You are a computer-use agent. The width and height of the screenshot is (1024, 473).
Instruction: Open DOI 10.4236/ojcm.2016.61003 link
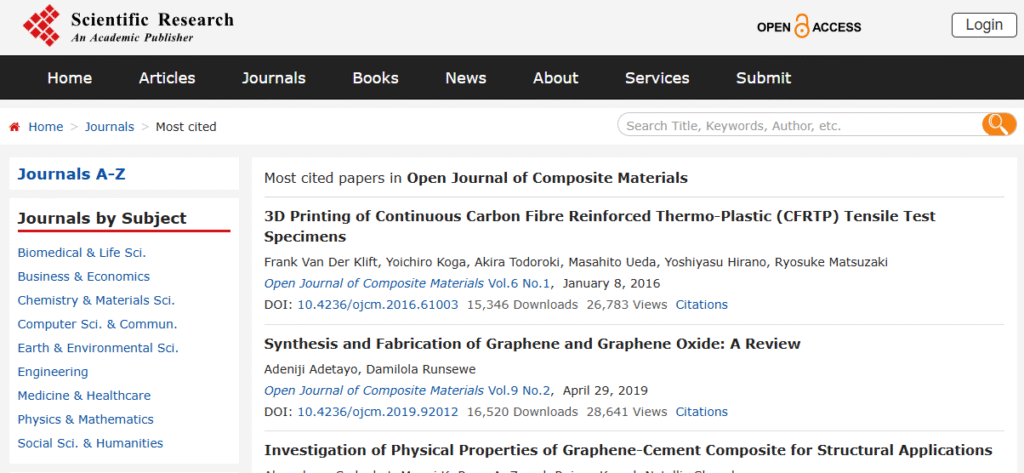pos(378,304)
